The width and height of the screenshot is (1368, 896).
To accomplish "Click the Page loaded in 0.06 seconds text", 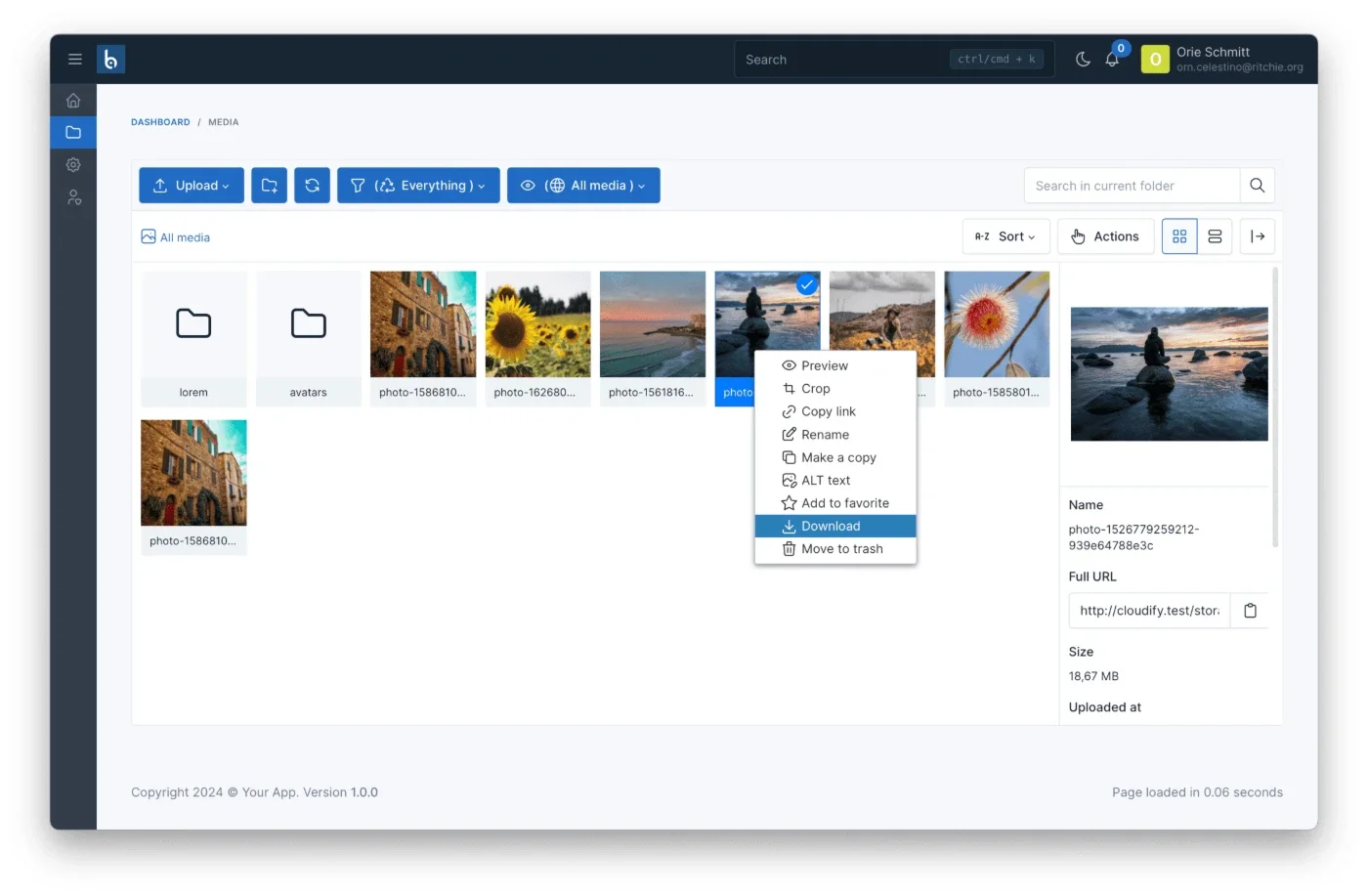I will click(x=1197, y=792).
